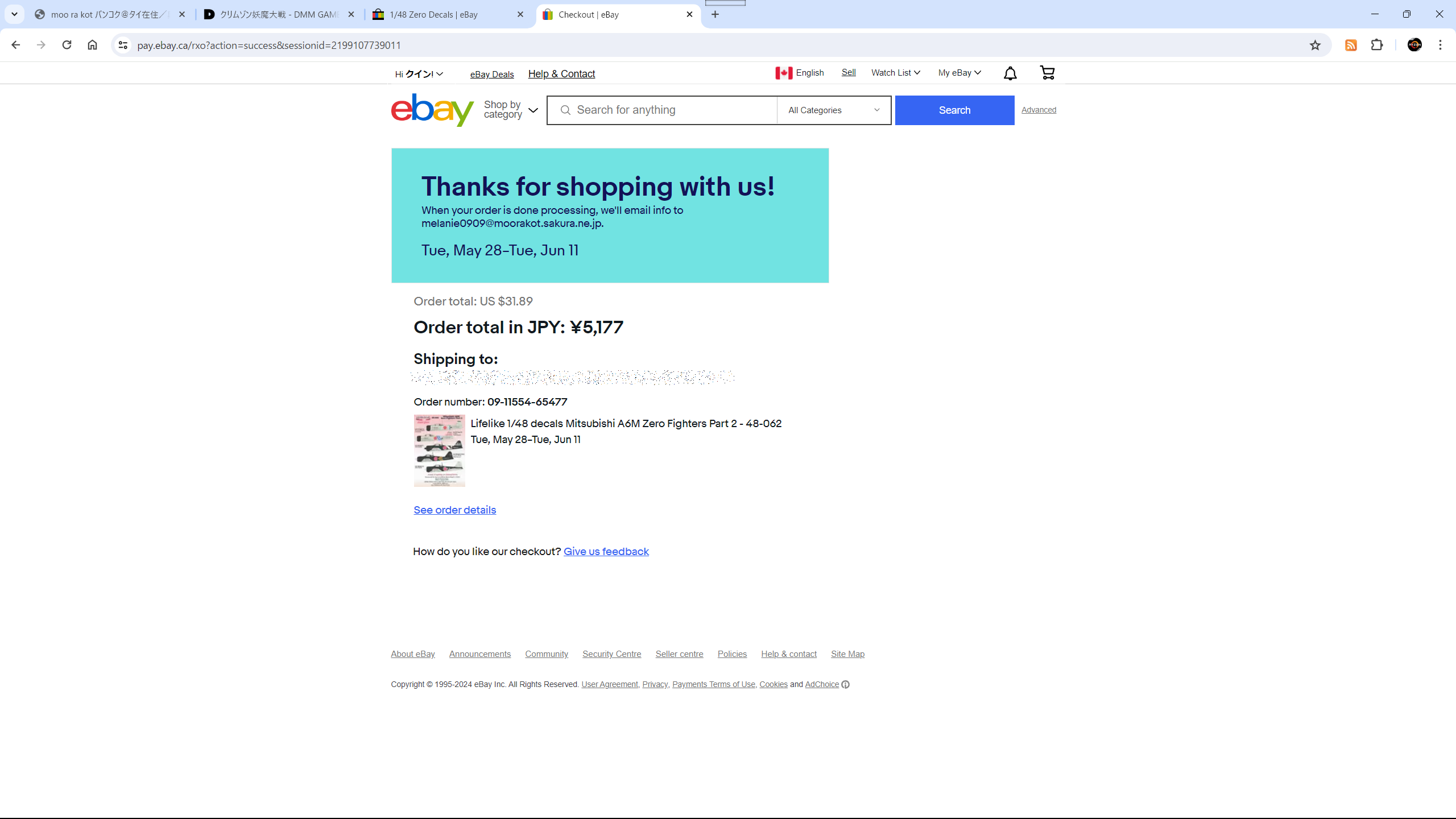Click the Sell link
This screenshot has height=819, width=1456.
tap(849, 72)
